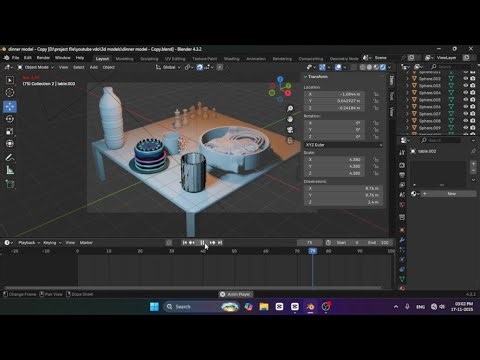Open the XYZ Euler rotation mode dropdown
480x360 pixels.
coord(343,145)
